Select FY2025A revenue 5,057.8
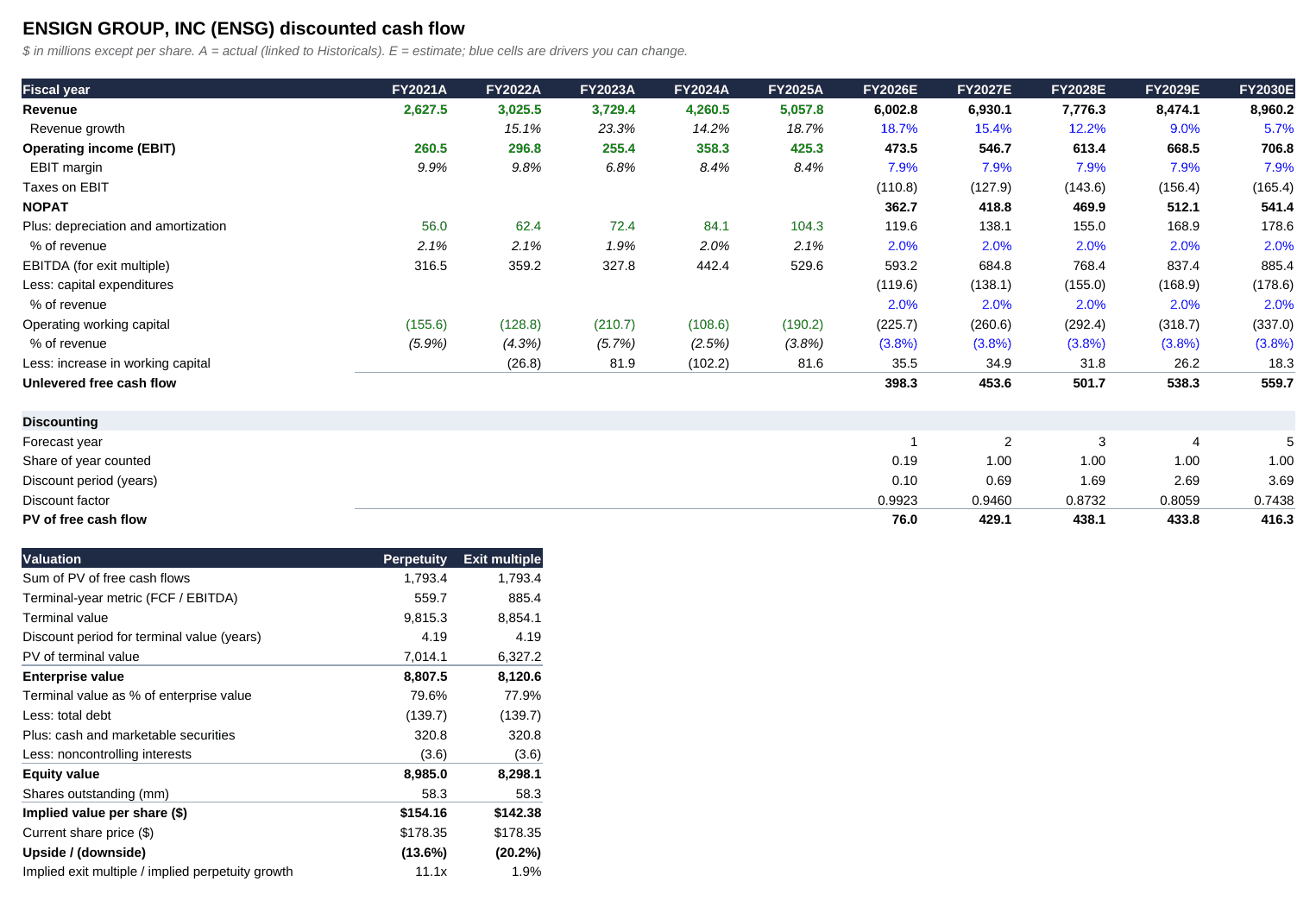The image size is (1316, 900). [x=802, y=110]
